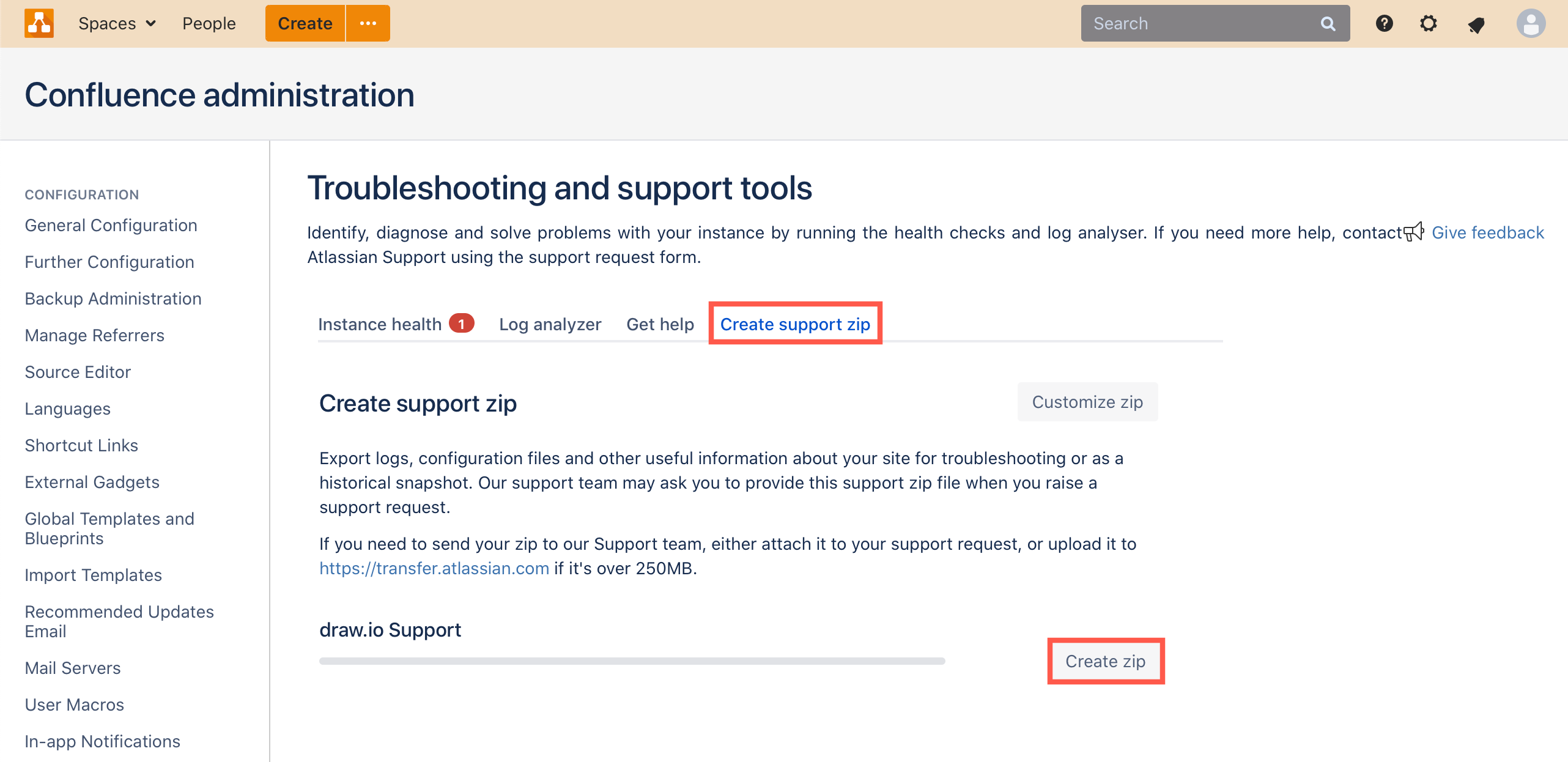Expand the Spaces dropdown
This screenshot has height=762, width=1568.
point(116,23)
